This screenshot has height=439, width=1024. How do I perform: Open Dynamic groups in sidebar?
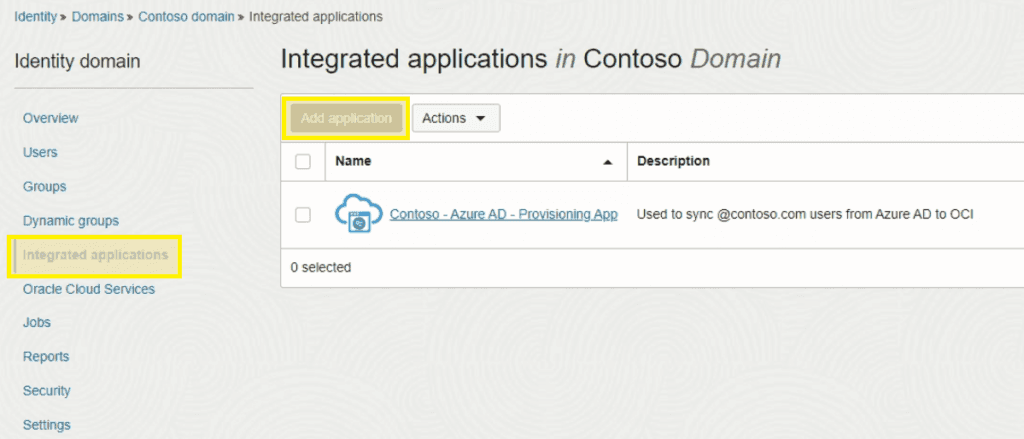(71, 221)
